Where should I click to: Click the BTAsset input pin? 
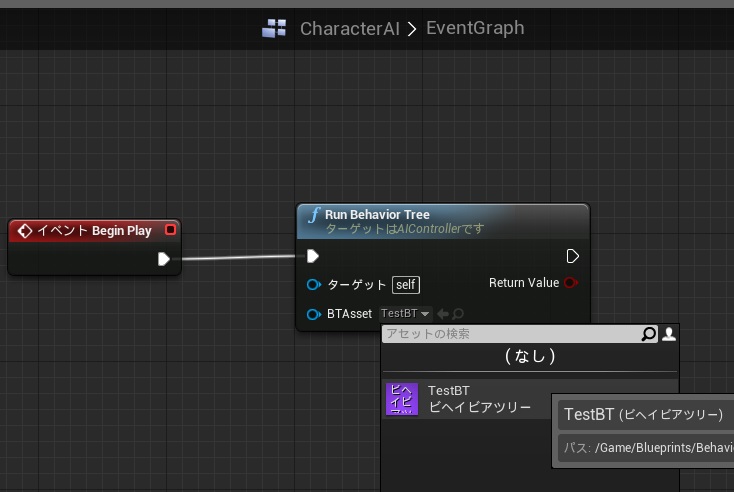tap(314, 314)
